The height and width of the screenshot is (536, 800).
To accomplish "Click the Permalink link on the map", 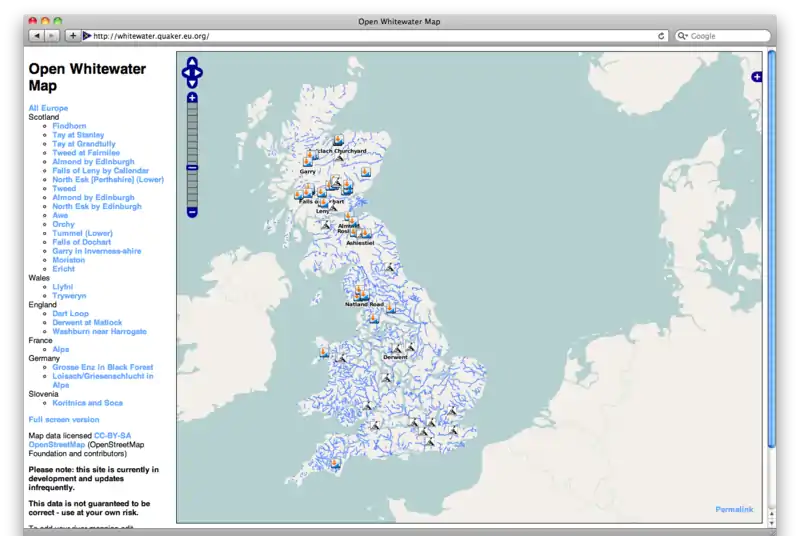I will (734, 510).
